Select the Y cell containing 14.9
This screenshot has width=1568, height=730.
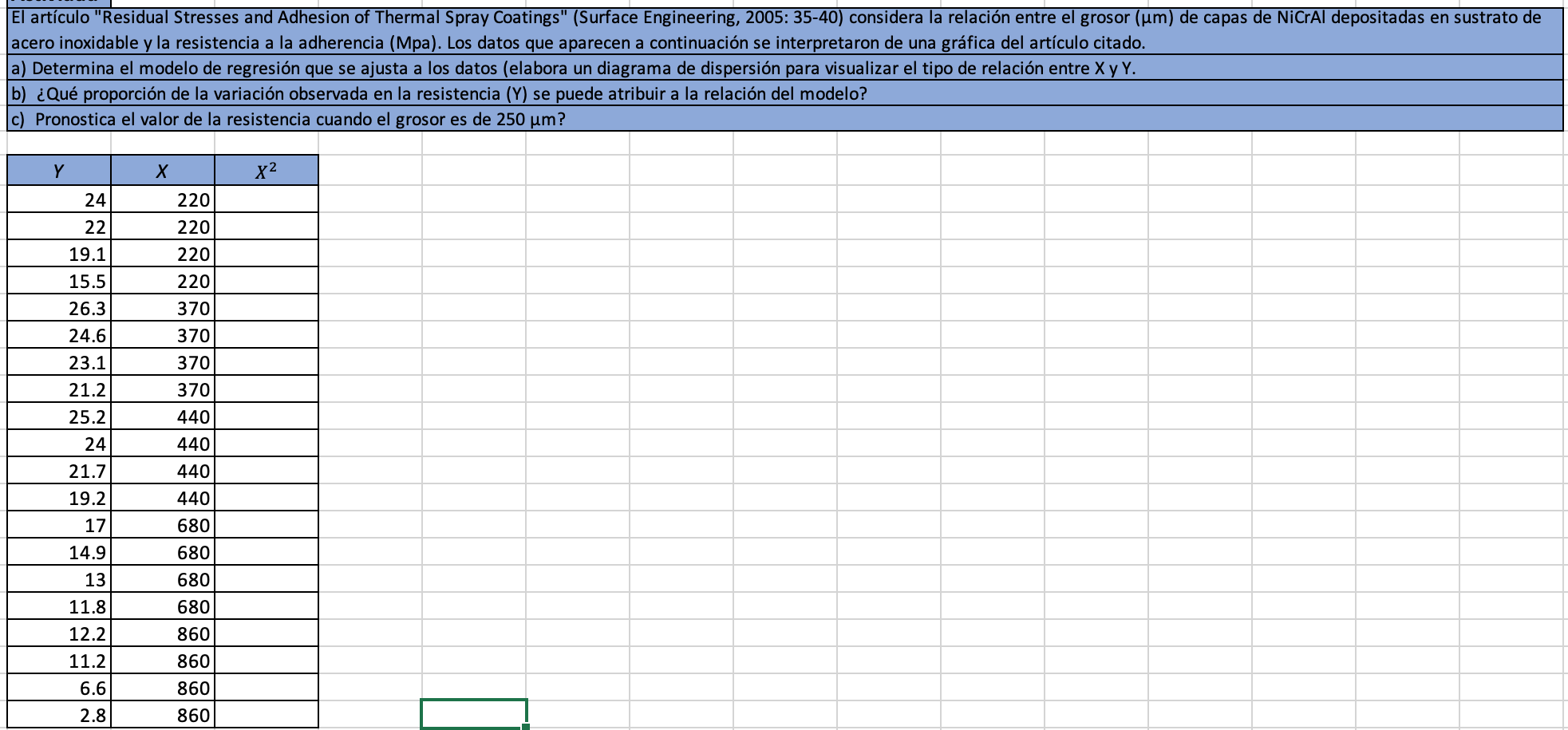[59, 552]
